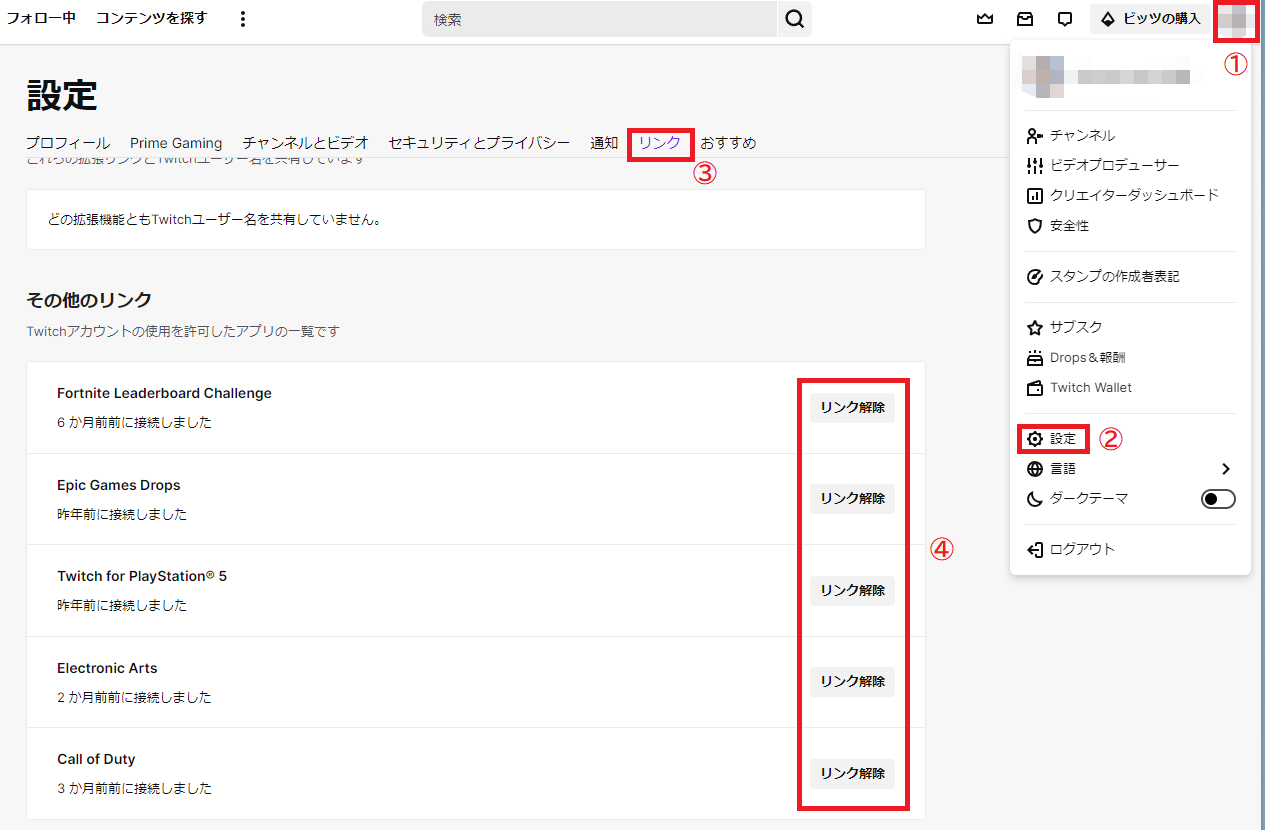Open the inbox notifications icon
The width and height of the screenshot is (1265, 830).
(1025, 19)
